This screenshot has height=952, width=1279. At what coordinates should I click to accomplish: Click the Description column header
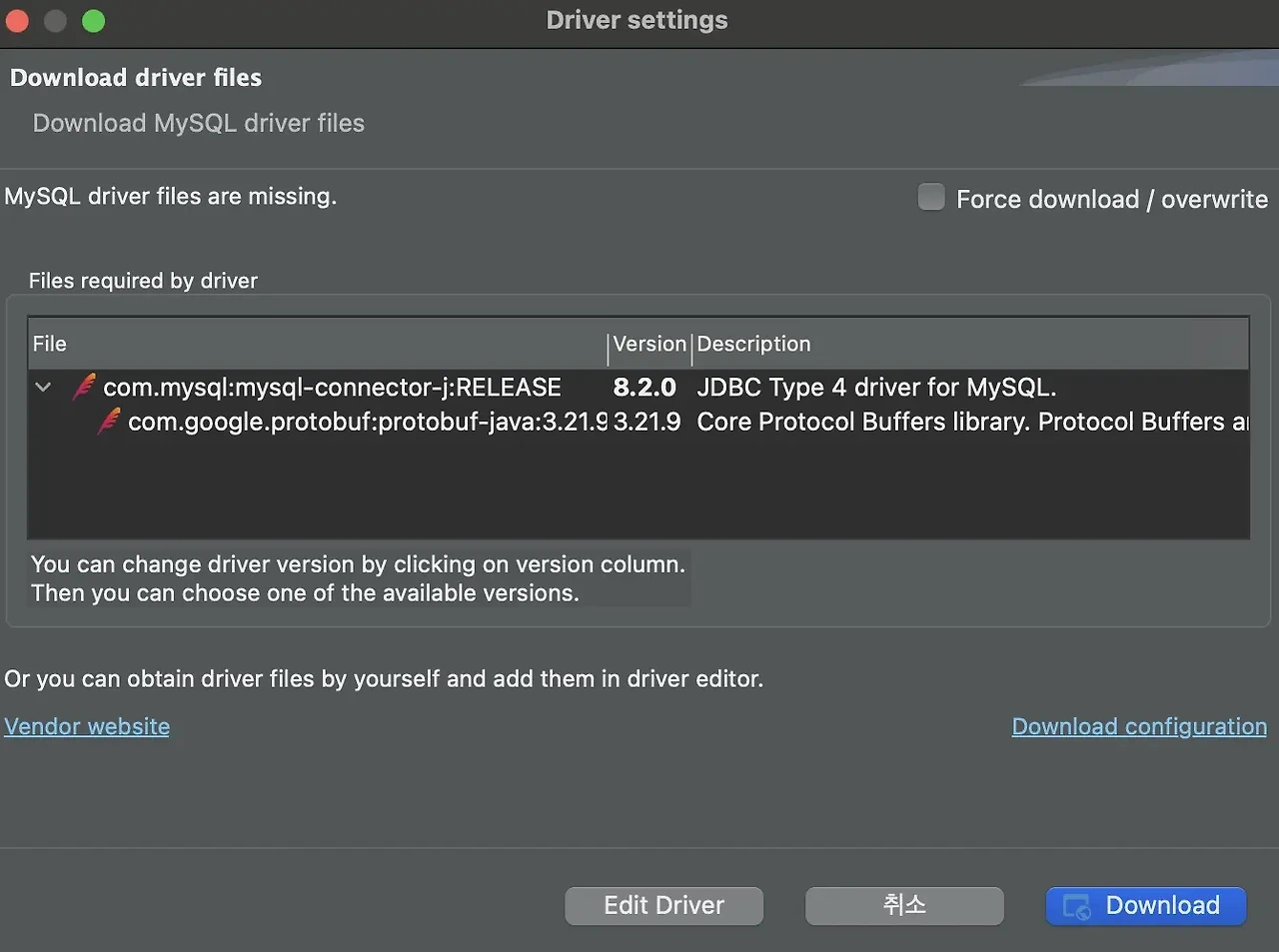pos(970,344)
